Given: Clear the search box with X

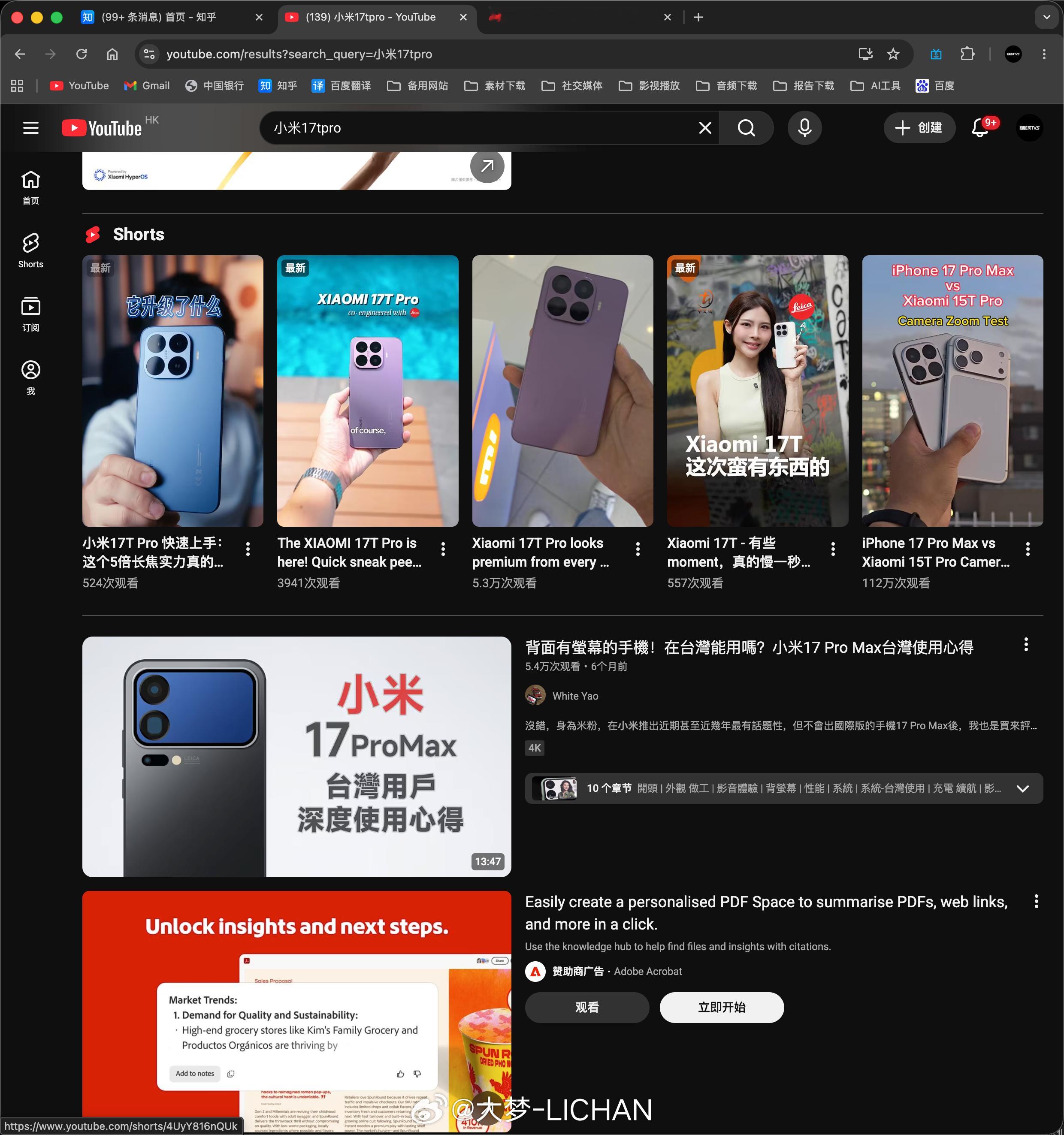Looking at the screenshot, I should [x=705, y=128].
